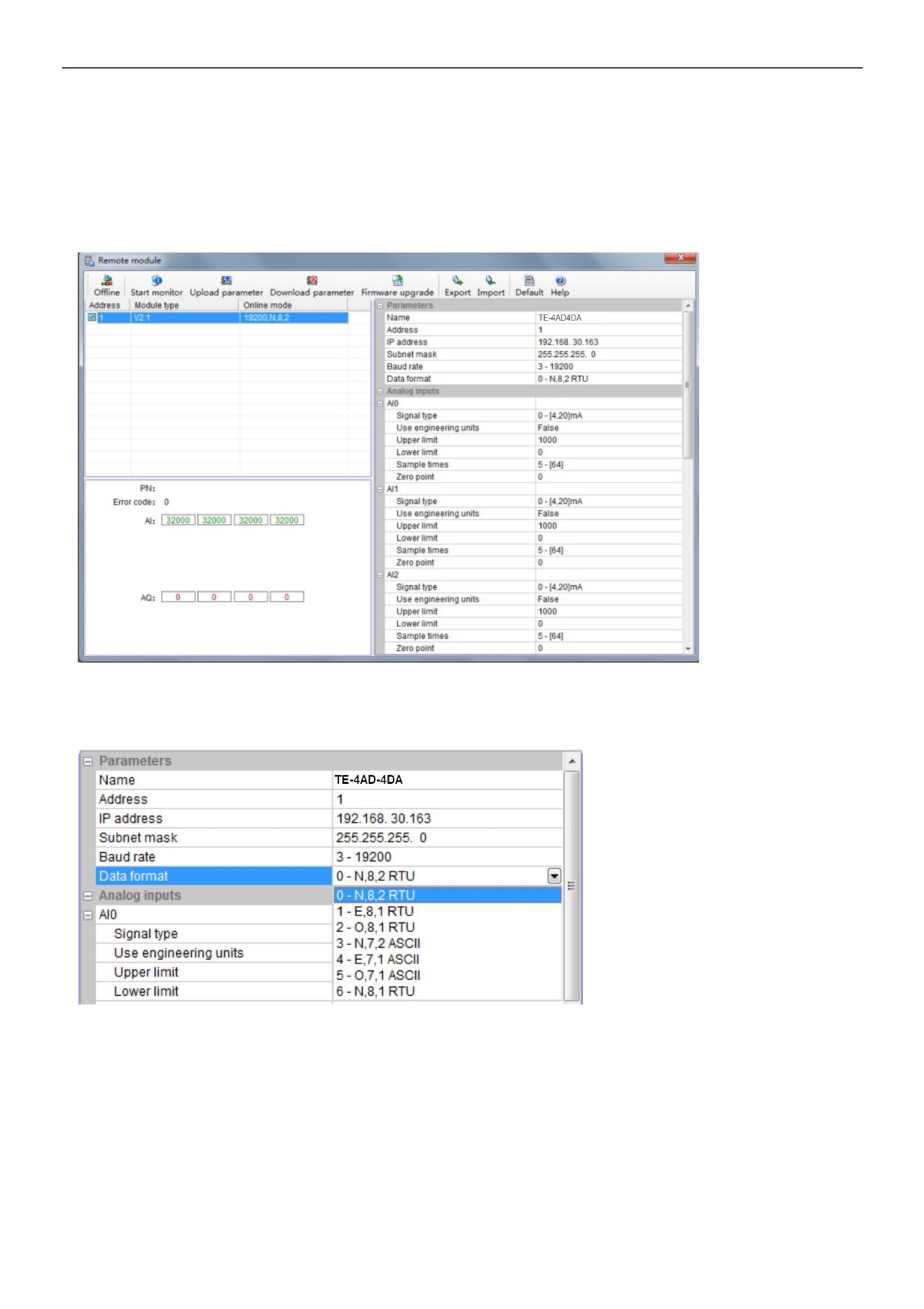Collapse AI0 node in lower panel
The width and height of the screenshot is (924, 1309).
coord(88,915)
